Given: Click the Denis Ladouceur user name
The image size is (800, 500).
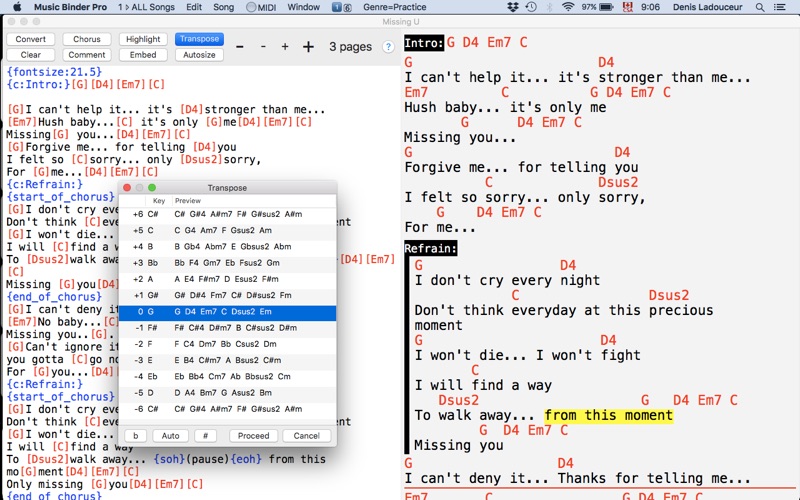Looking at the screenshot, I should coord(707,7).
